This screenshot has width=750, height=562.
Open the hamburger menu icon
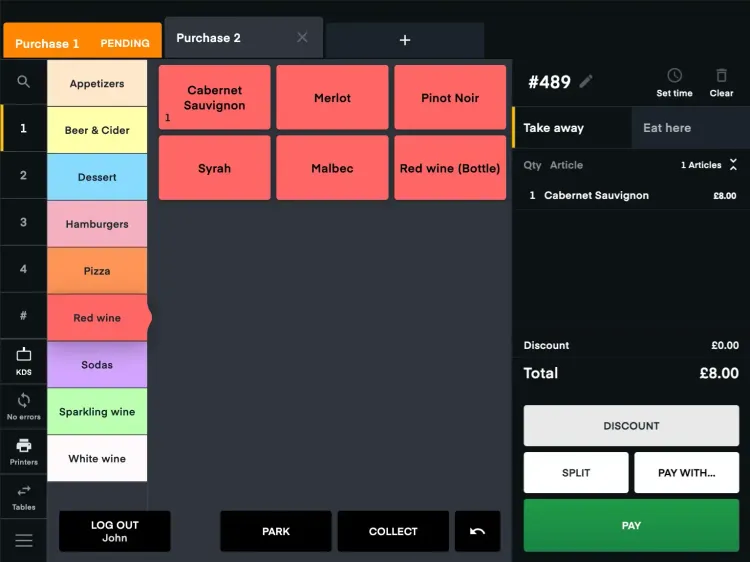tap(23, 540)
